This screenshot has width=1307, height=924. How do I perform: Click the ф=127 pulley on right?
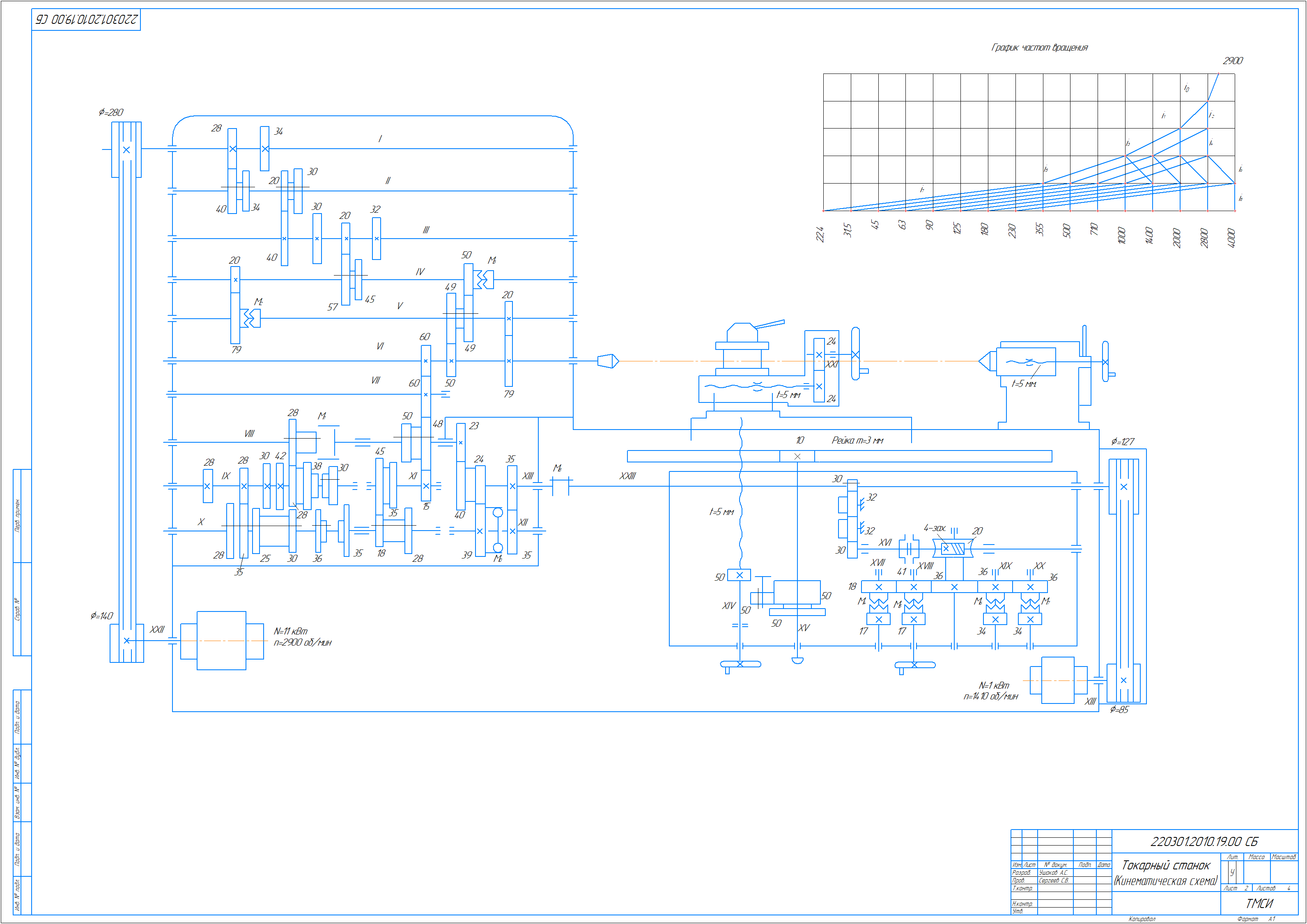pos(1123,486)
